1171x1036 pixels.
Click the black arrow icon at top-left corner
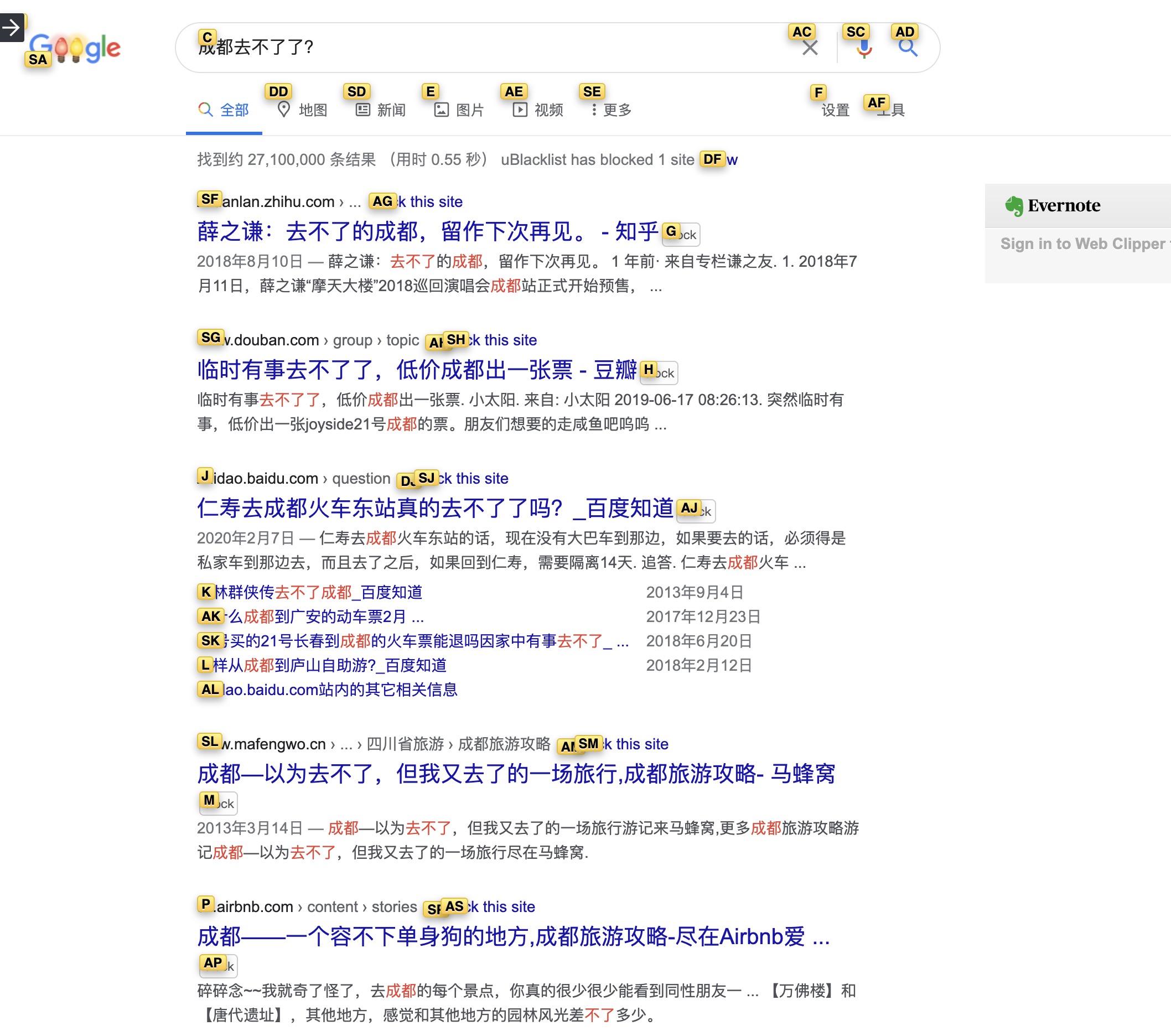pos(12,27)
